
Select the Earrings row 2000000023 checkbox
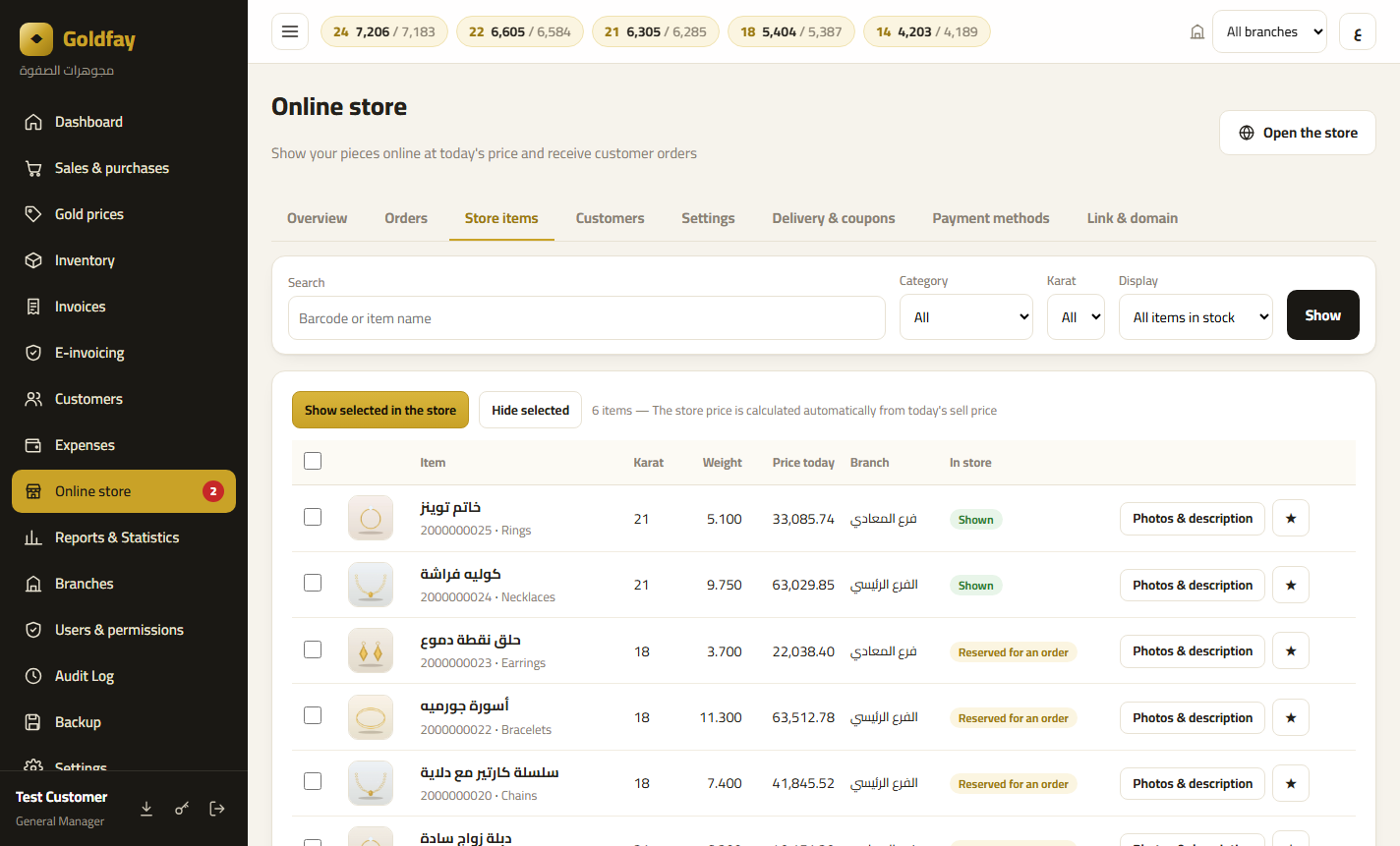[x=313, y=649]
